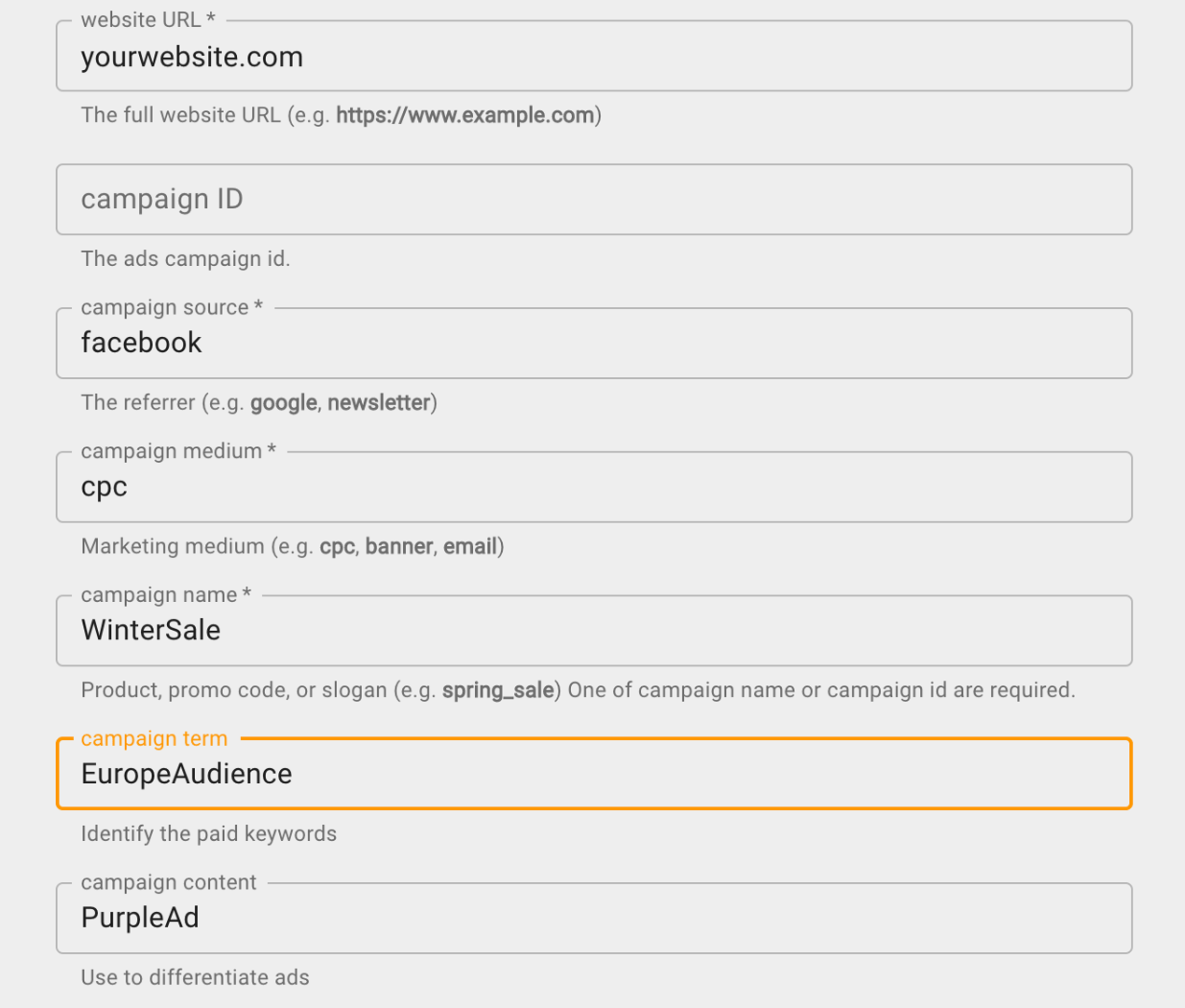Select the campaign ID input field
The width and height of the screenshot is (1185, 1008).
592,199
